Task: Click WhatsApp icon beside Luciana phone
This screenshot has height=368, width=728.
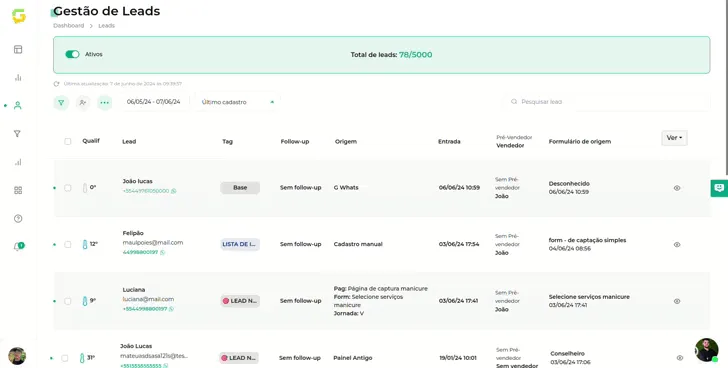Action: pyautogui.click(x=171, y=309)
